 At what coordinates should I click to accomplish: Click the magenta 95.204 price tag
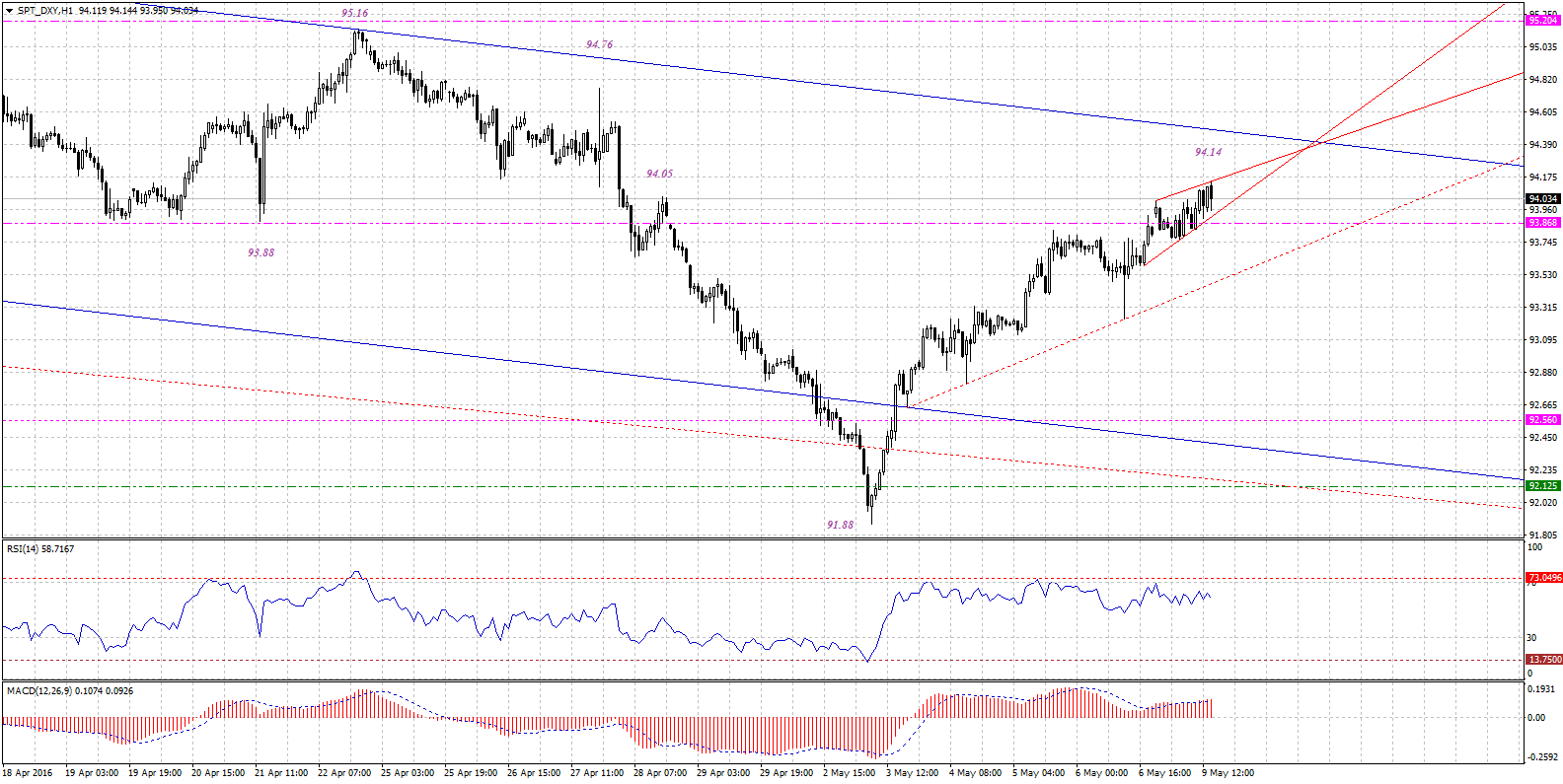point(1542,21)
